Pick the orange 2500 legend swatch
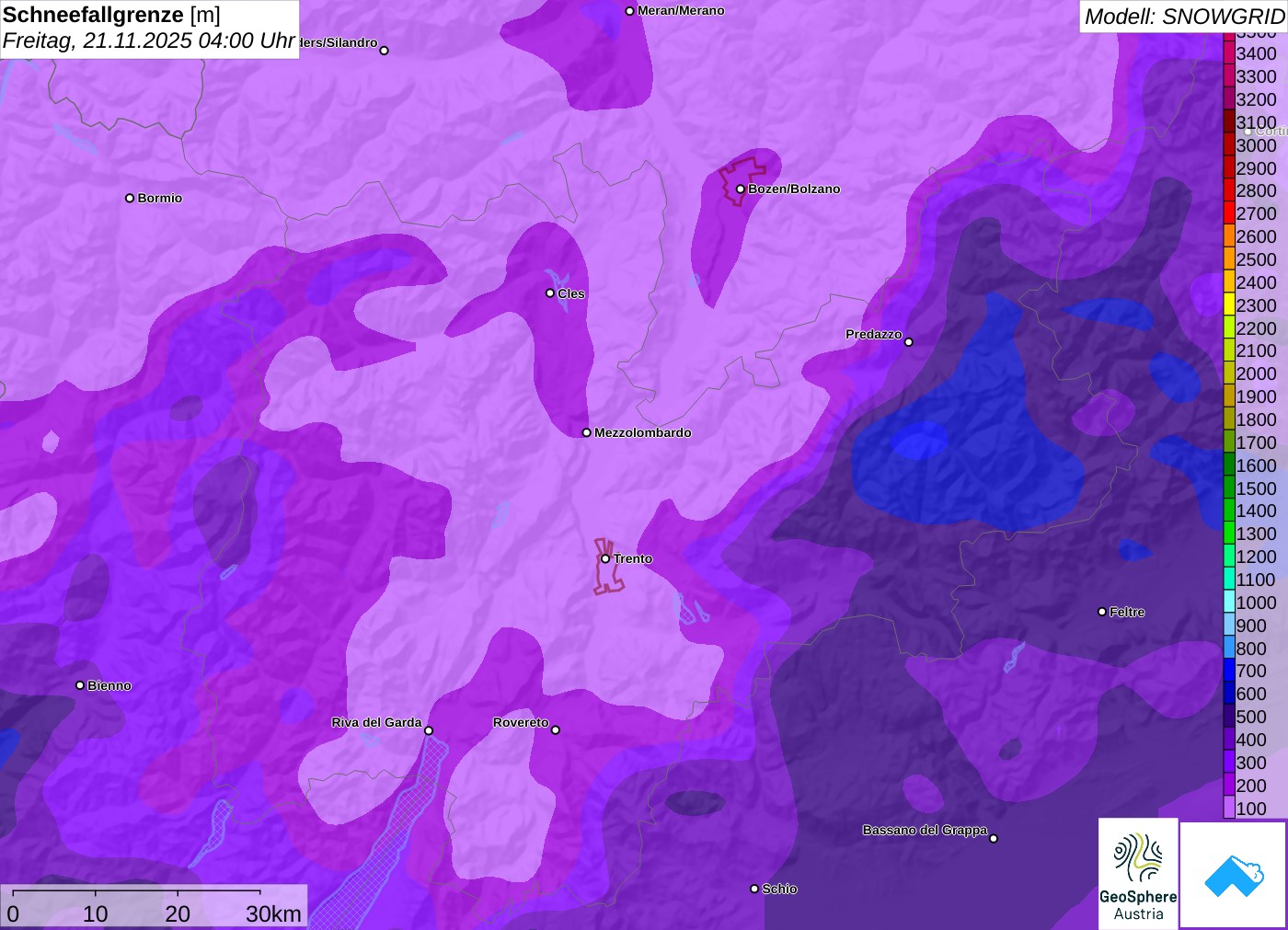The height and width of the screenshot is (930, 1288). pyautogui.click(x=1229, y=259)
